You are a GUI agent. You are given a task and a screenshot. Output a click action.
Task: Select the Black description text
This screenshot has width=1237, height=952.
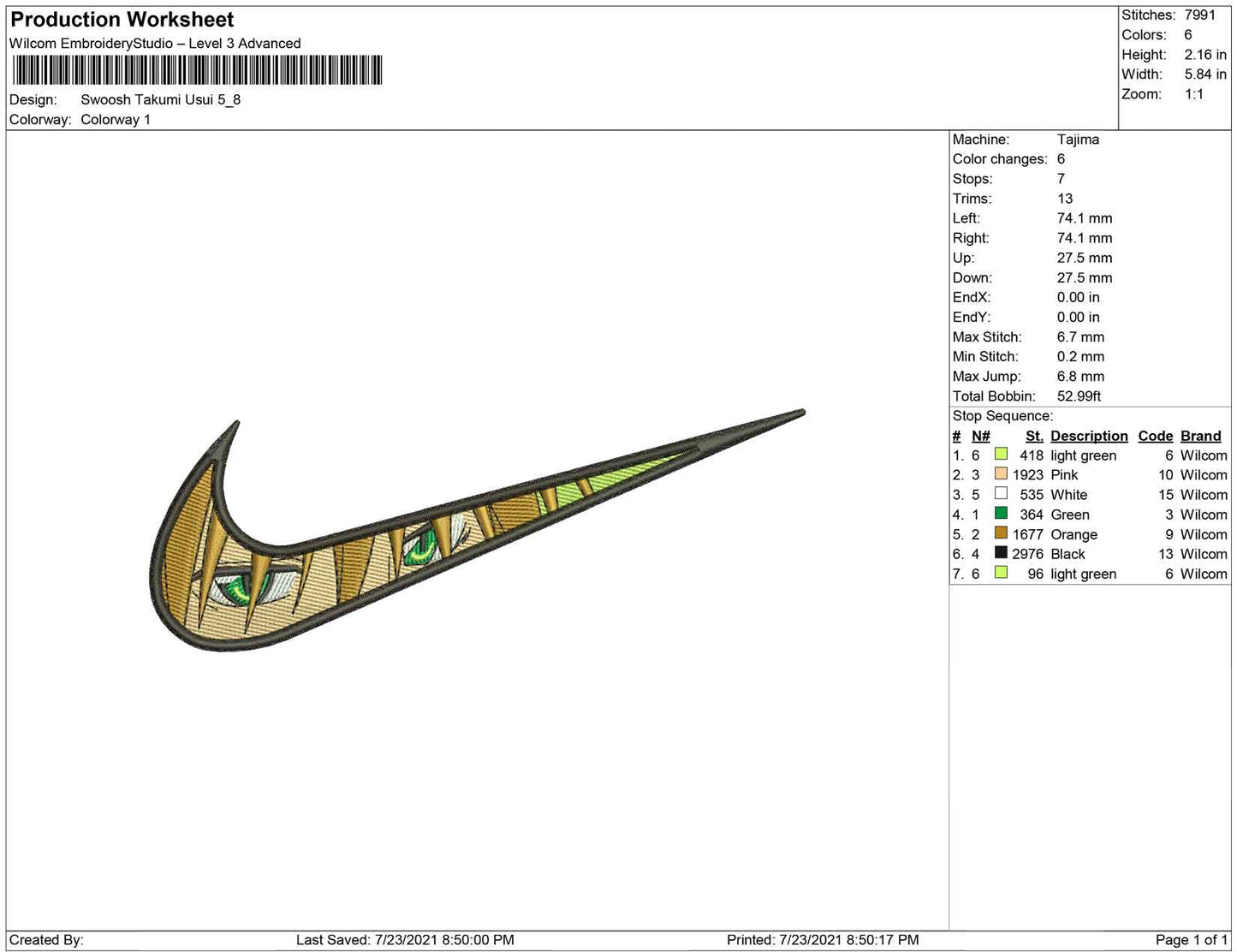pyautogui.click(x=1068, y=554)
